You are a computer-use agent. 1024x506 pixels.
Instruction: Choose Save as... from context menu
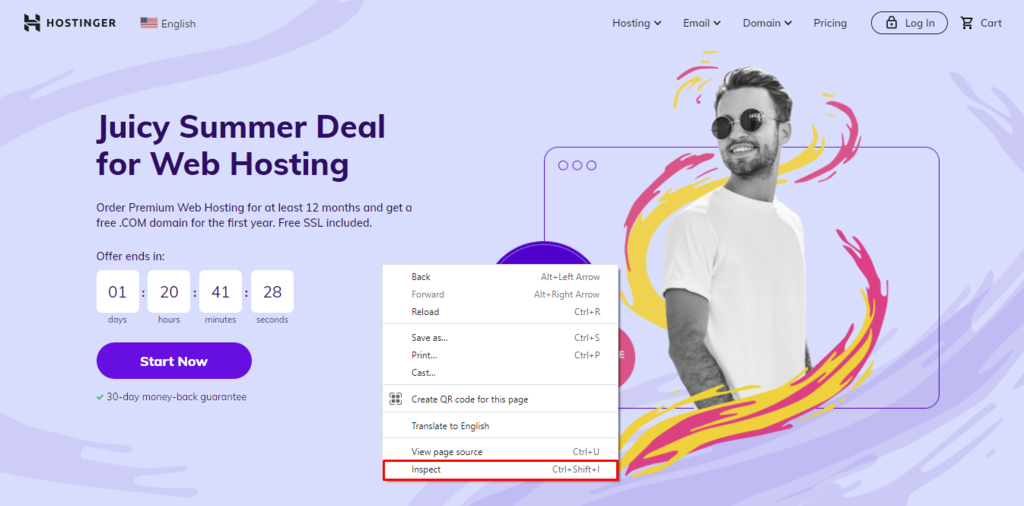[500, 338]
